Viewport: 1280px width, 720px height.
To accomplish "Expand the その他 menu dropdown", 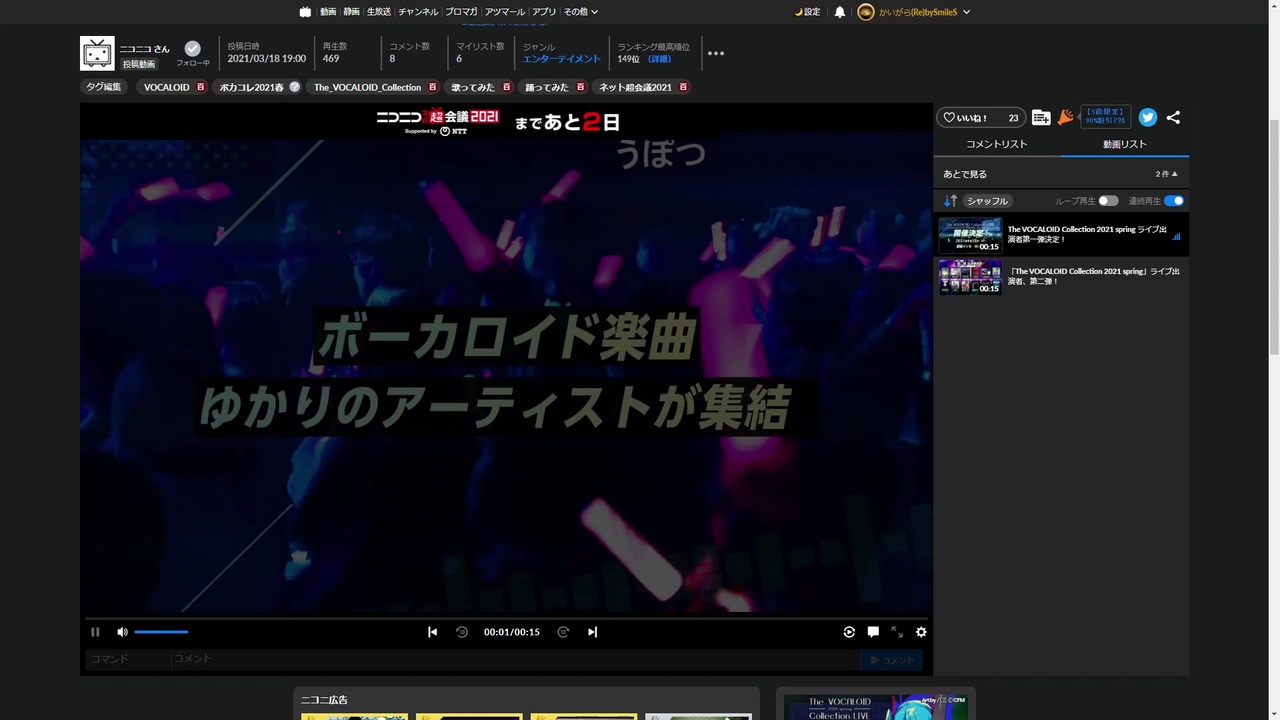I will point(581,12).
